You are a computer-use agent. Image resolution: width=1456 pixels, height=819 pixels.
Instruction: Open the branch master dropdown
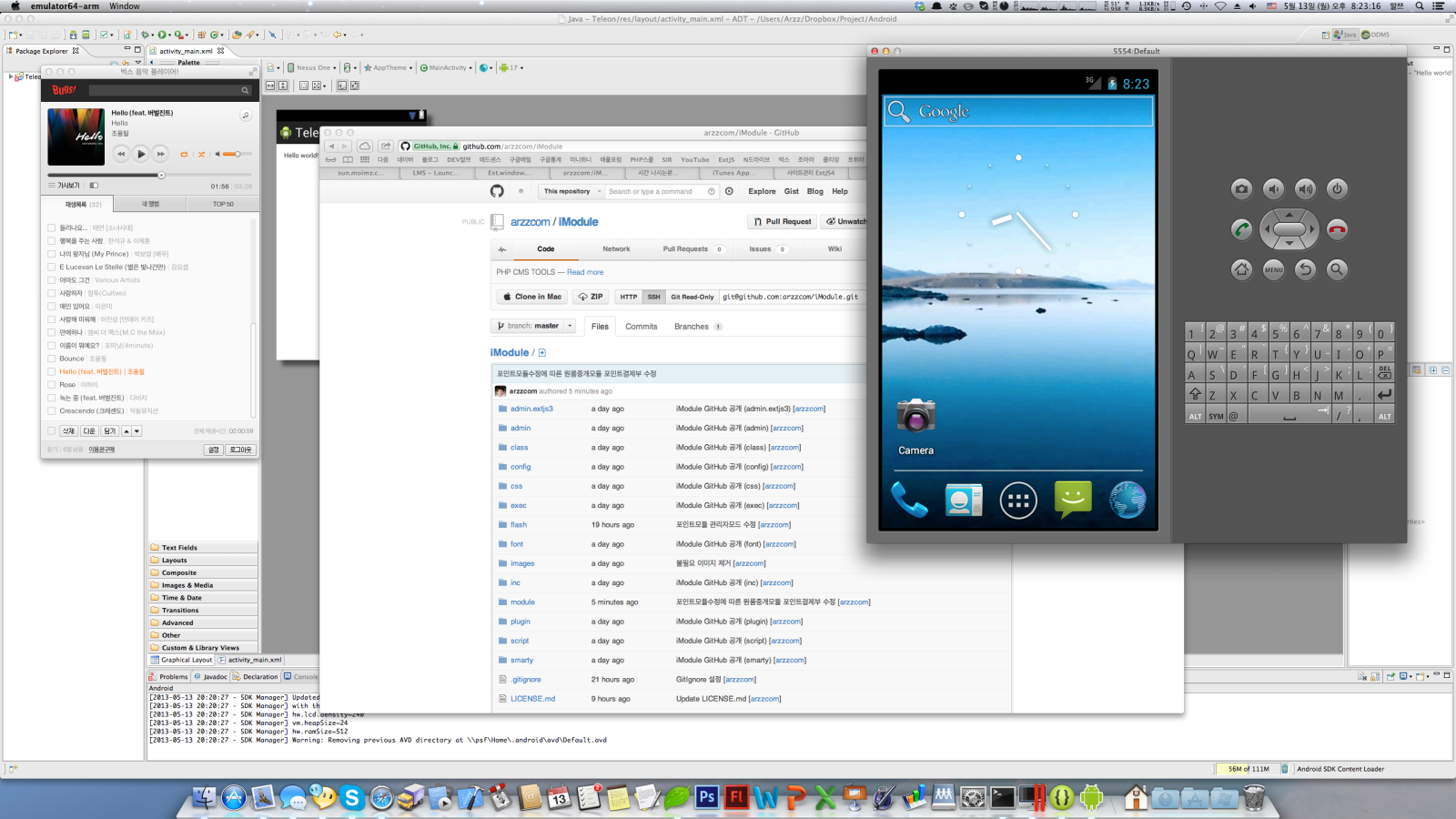(x=534, y=326)
